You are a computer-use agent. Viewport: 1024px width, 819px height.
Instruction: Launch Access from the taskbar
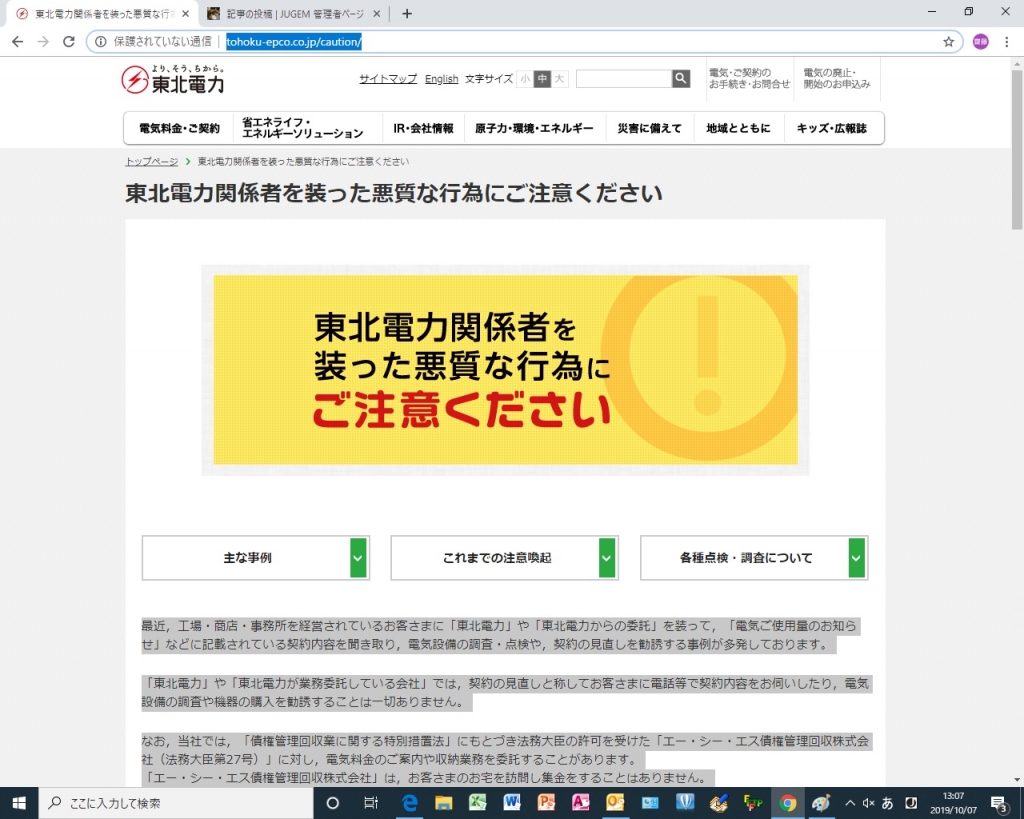581,803
